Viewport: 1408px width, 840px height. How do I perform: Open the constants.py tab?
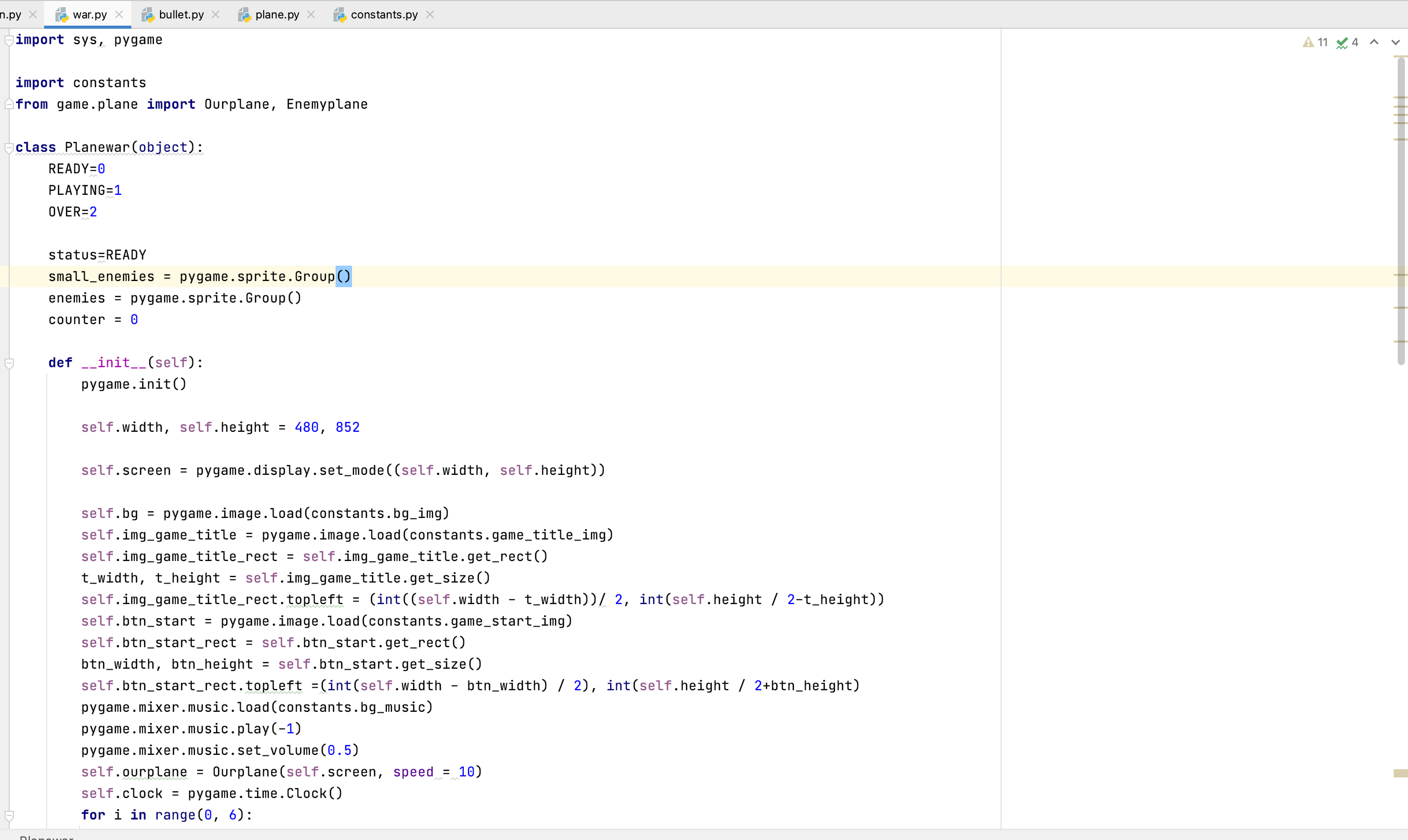[x=384, y=15]
